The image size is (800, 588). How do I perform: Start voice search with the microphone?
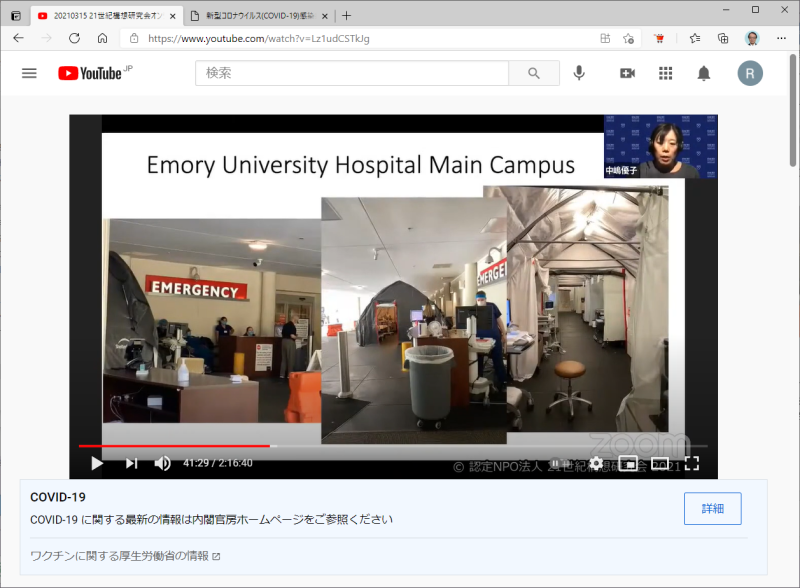[579, 73]
